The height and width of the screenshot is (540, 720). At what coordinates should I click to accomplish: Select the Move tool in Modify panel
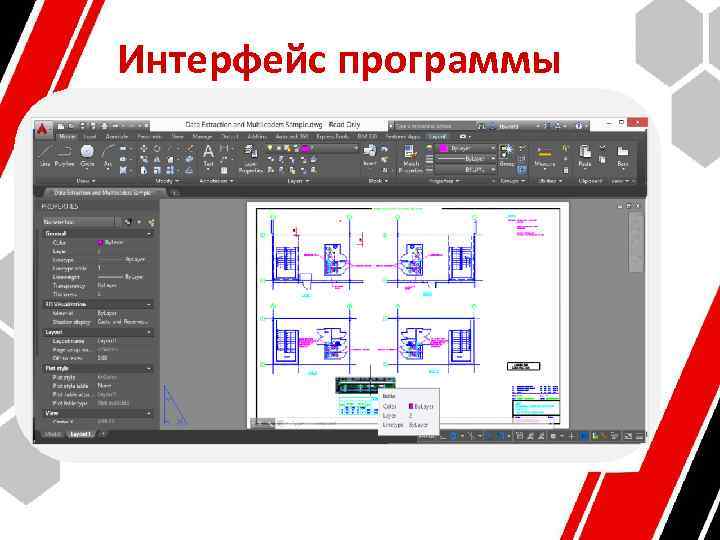click(x=144, y=149)
